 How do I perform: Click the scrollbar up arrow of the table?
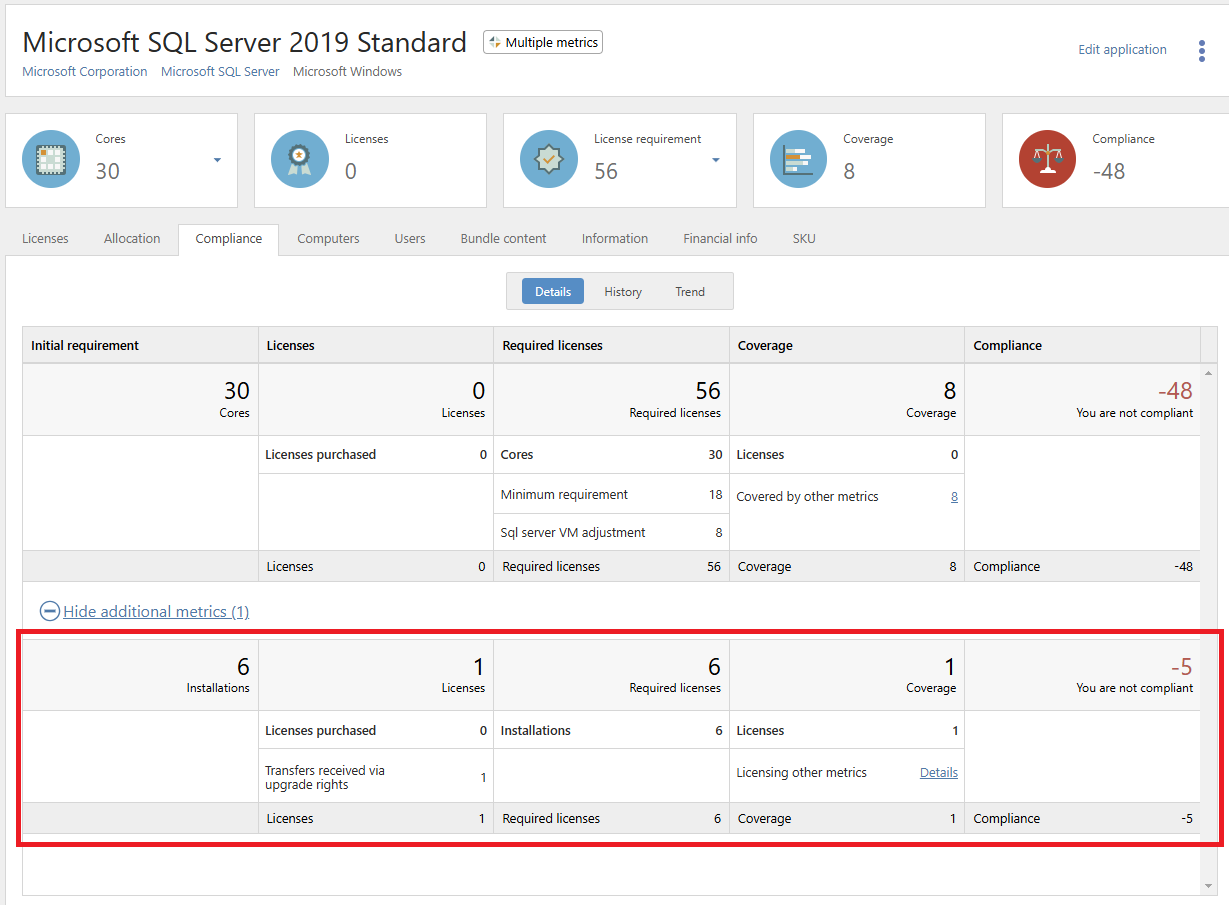coord(1209,372)
